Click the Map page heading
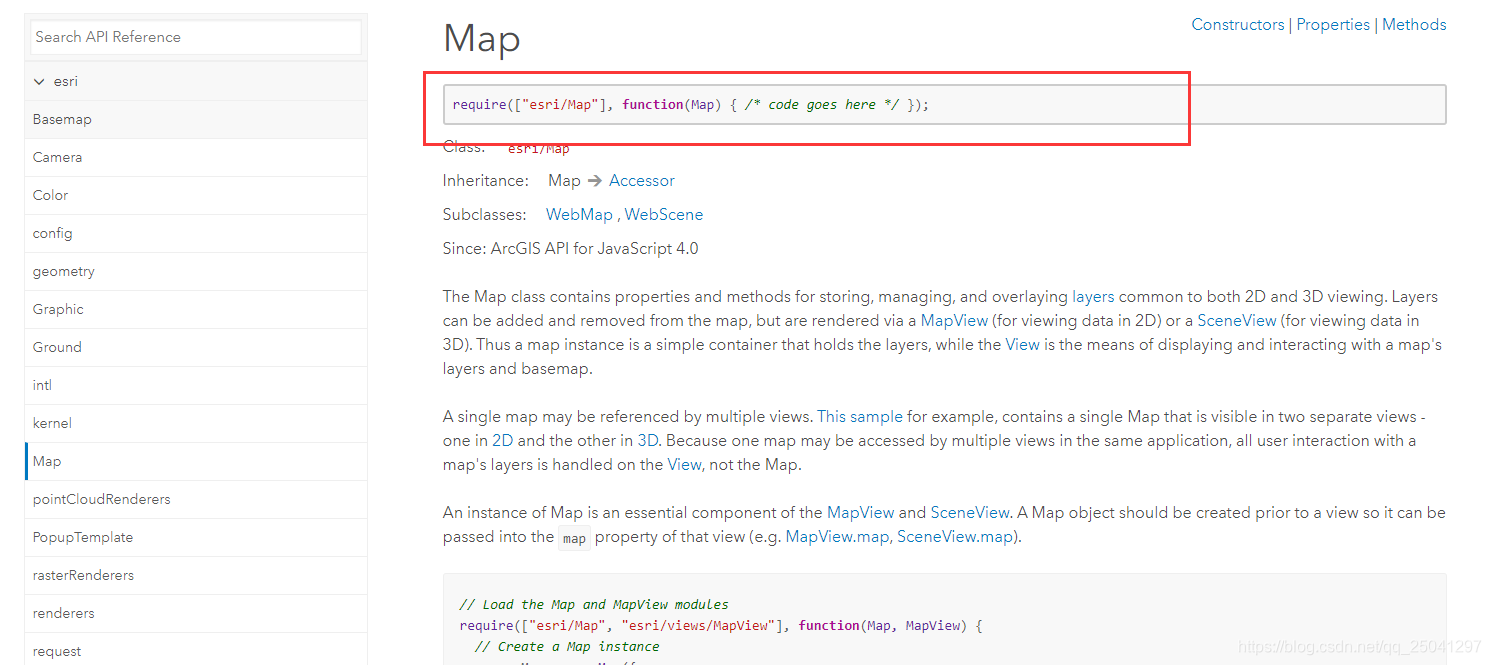Viewport: 1491px width, 665px height. tap(482, 39)
